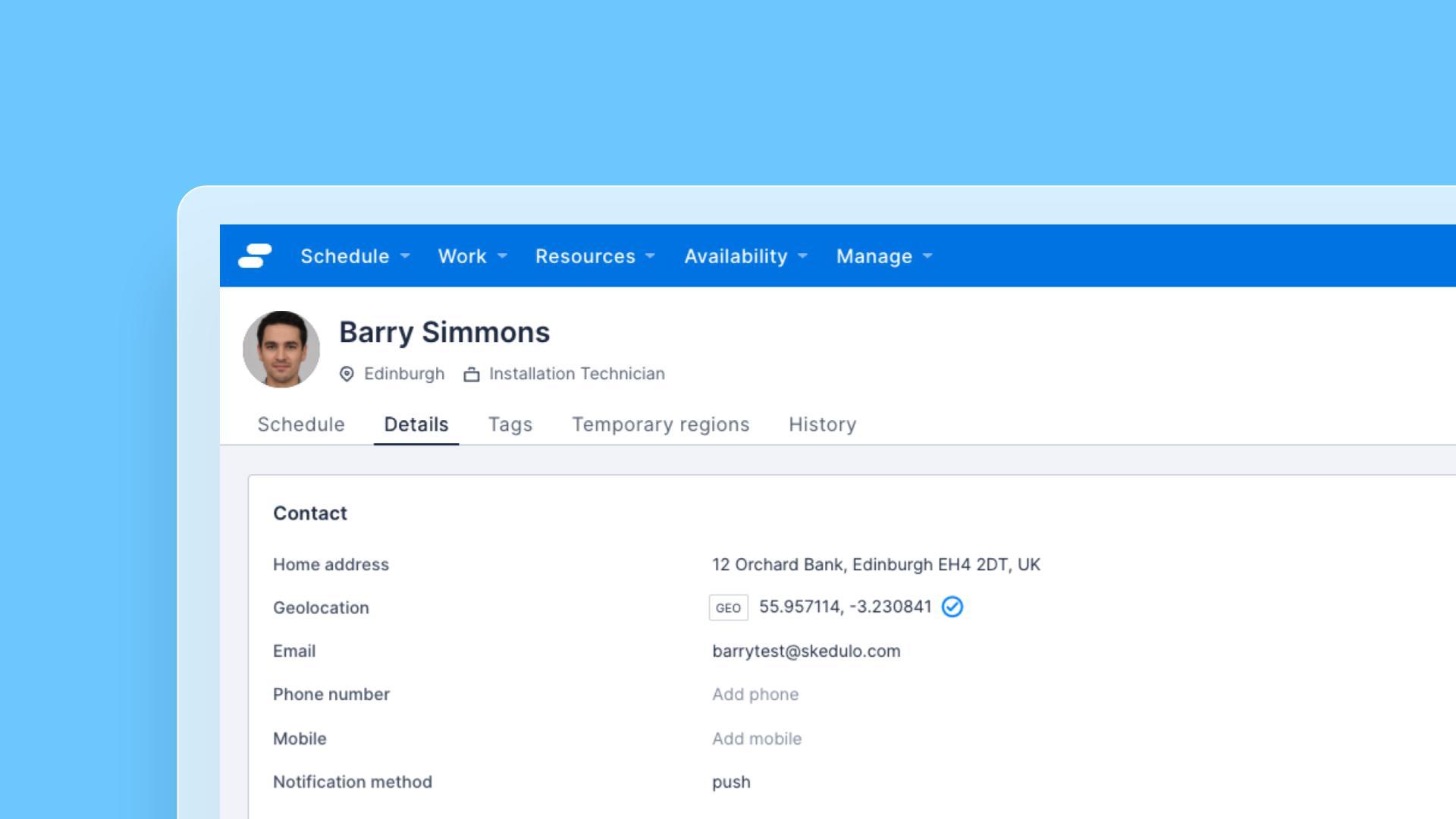Click the Home address label
The image size is (1456, 819).
331,565
